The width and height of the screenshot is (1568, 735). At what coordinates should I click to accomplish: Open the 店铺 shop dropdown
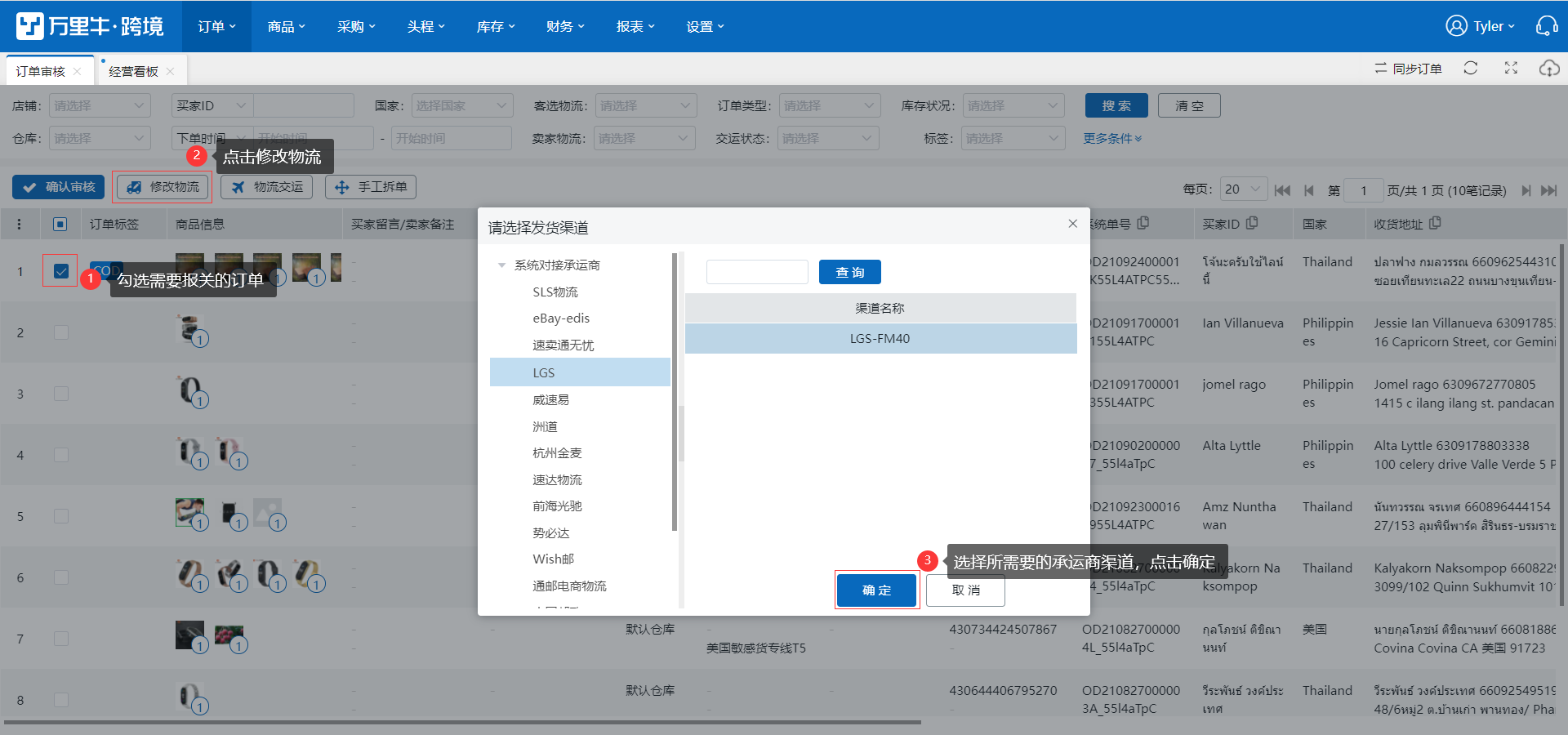(x=100, y=105)
